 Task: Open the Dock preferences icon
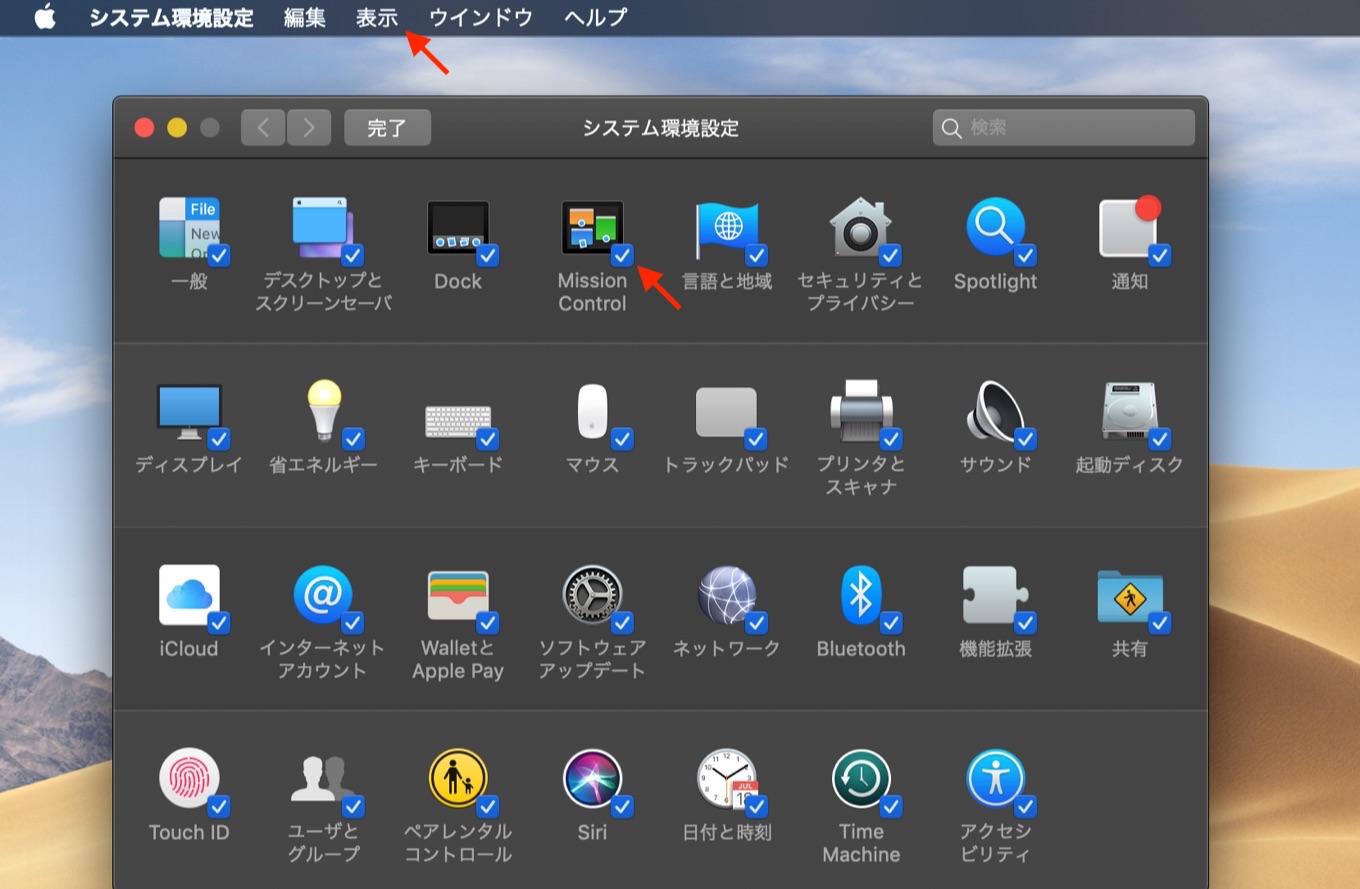tap(458, 227)
